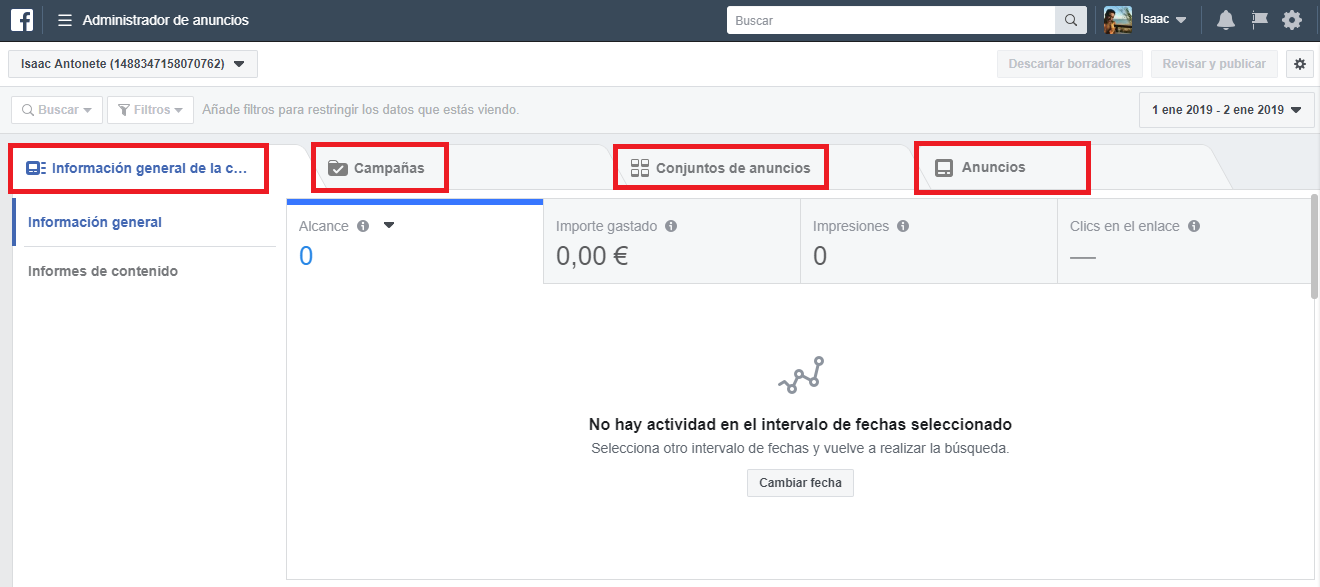Open the Anuncios tab
1320x587 pixels.
tap(992, 167)
